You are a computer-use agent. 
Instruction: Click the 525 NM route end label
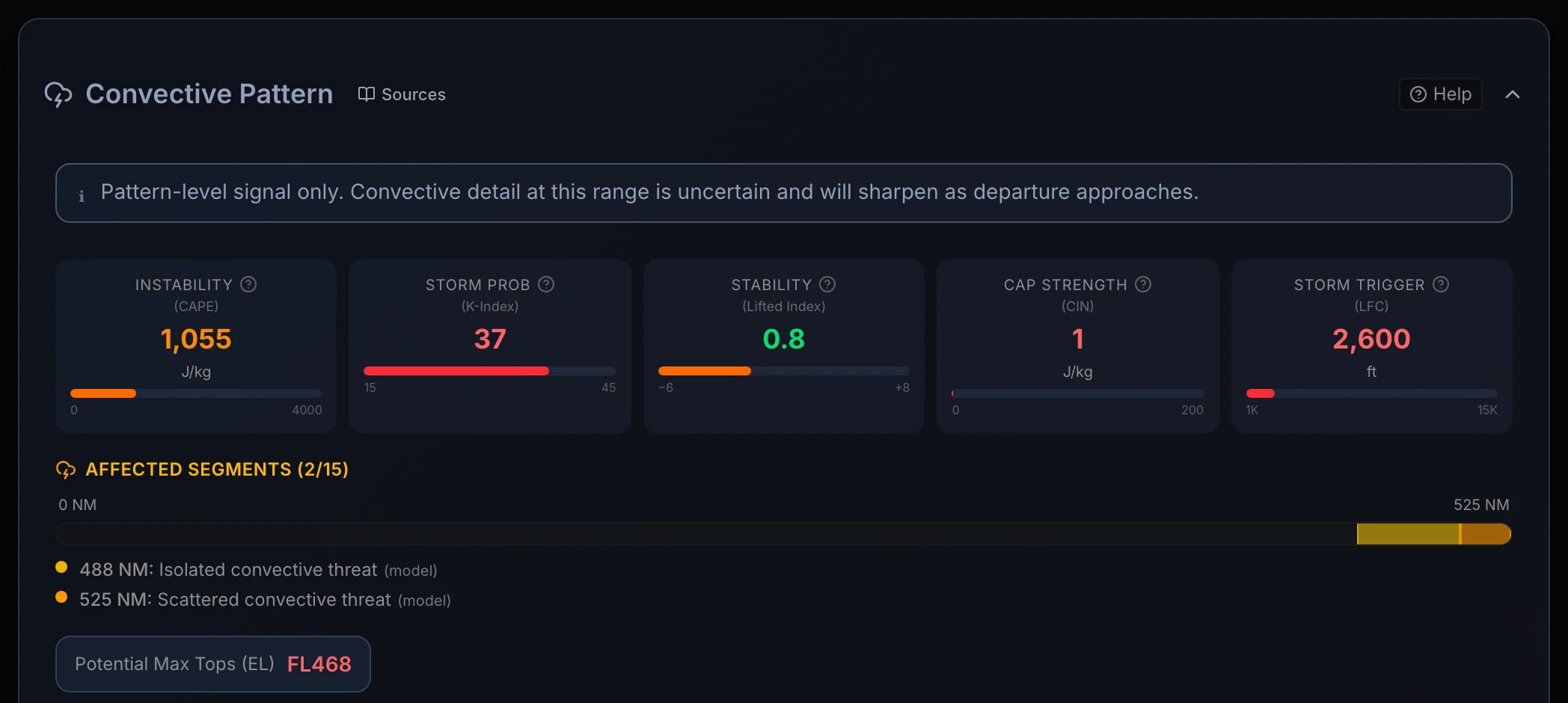tap(1481, 505)
